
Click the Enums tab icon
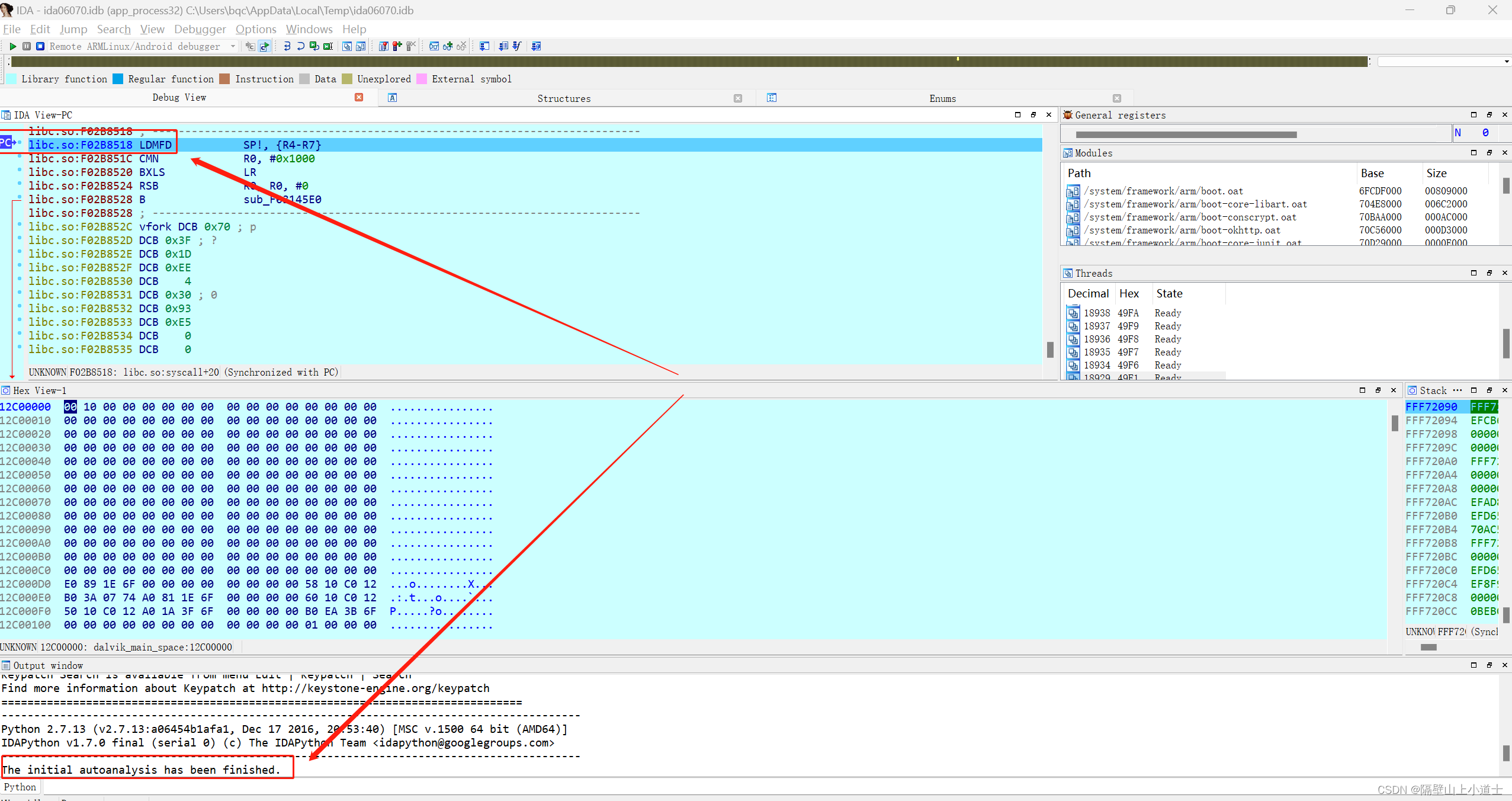[772, 98]
